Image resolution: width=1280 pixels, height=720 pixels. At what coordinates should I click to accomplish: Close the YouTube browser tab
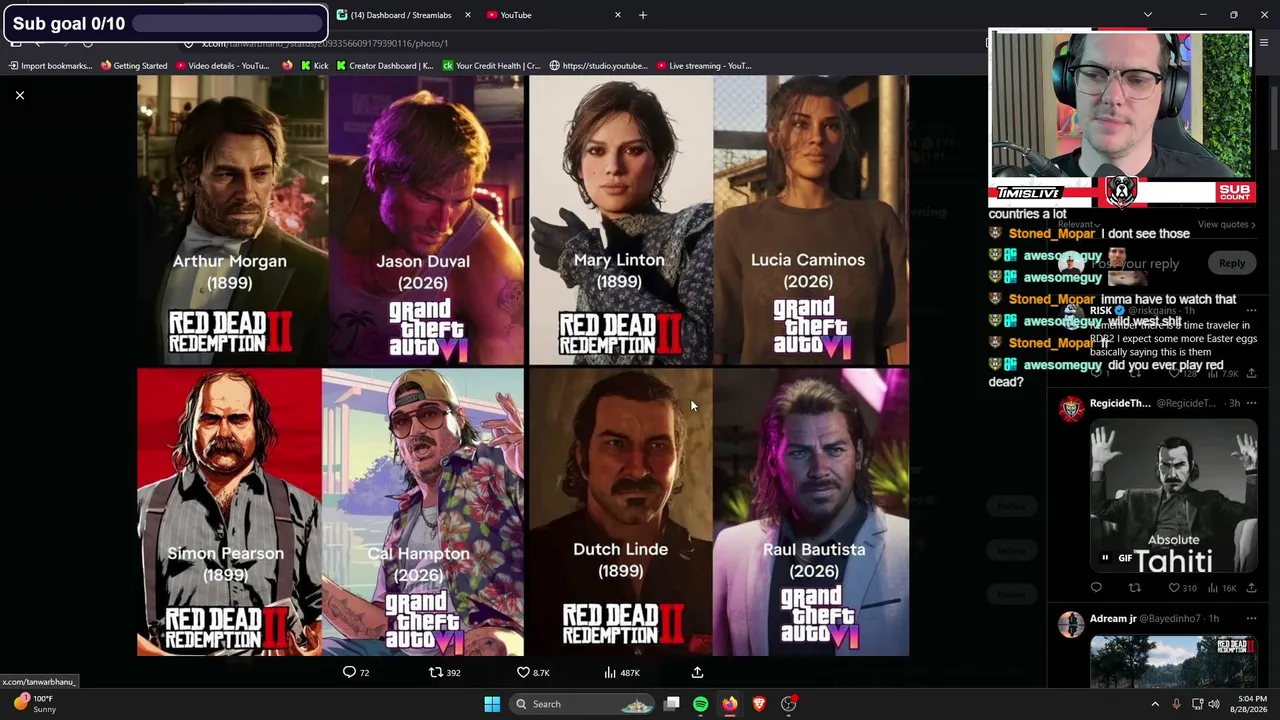pyautogui.click(x=617, y=15)
